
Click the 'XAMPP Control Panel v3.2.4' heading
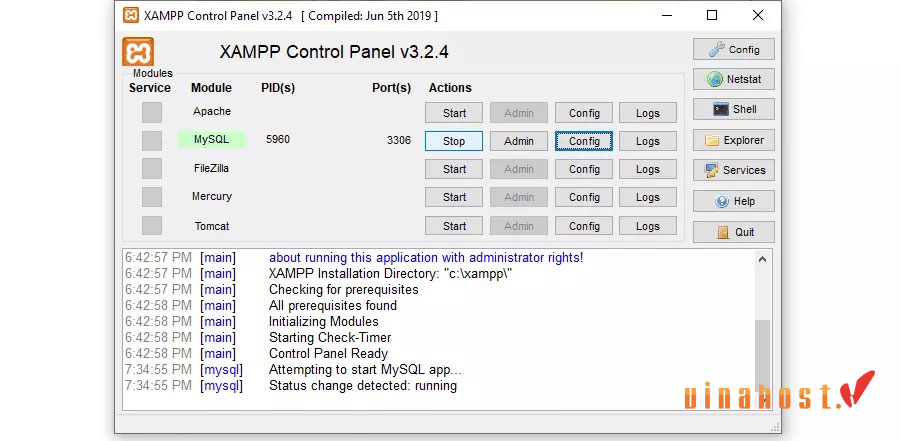coord(334,52)
